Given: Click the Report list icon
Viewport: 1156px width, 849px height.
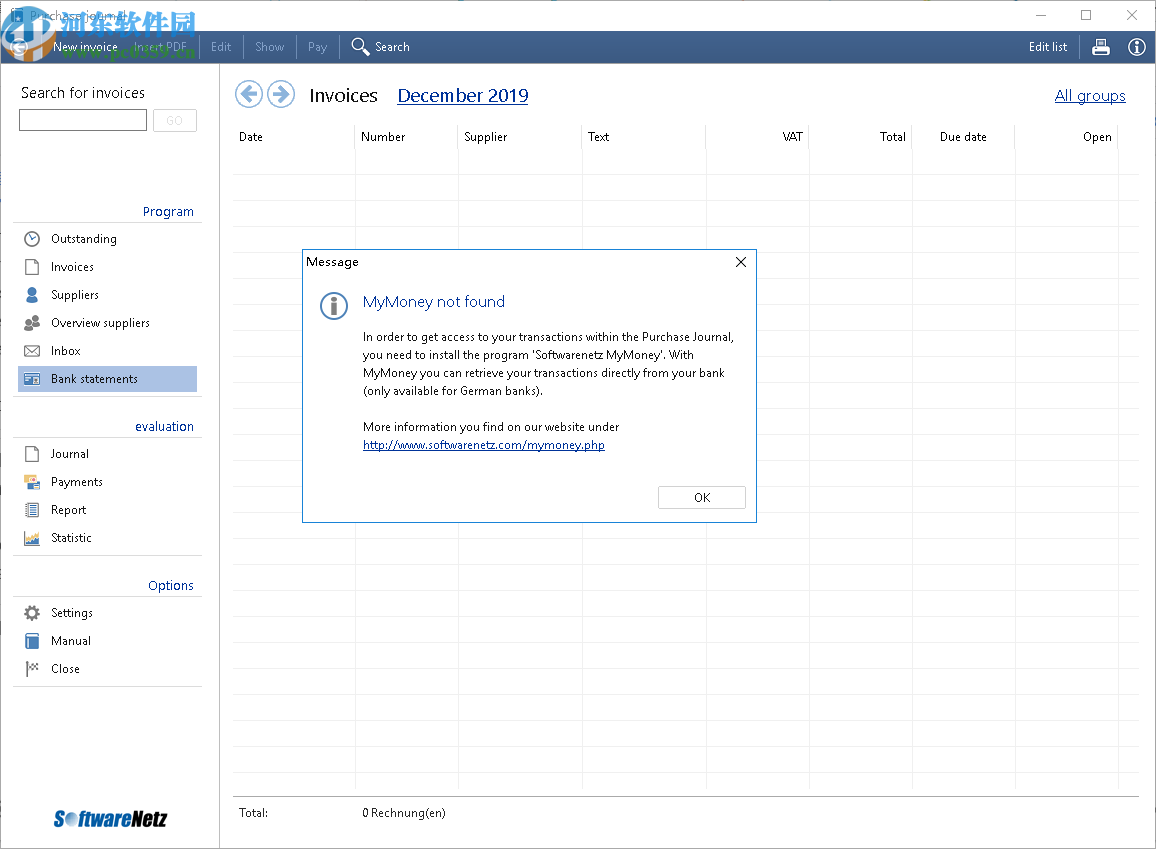Looking at the screenshot, I should [32, 510].
